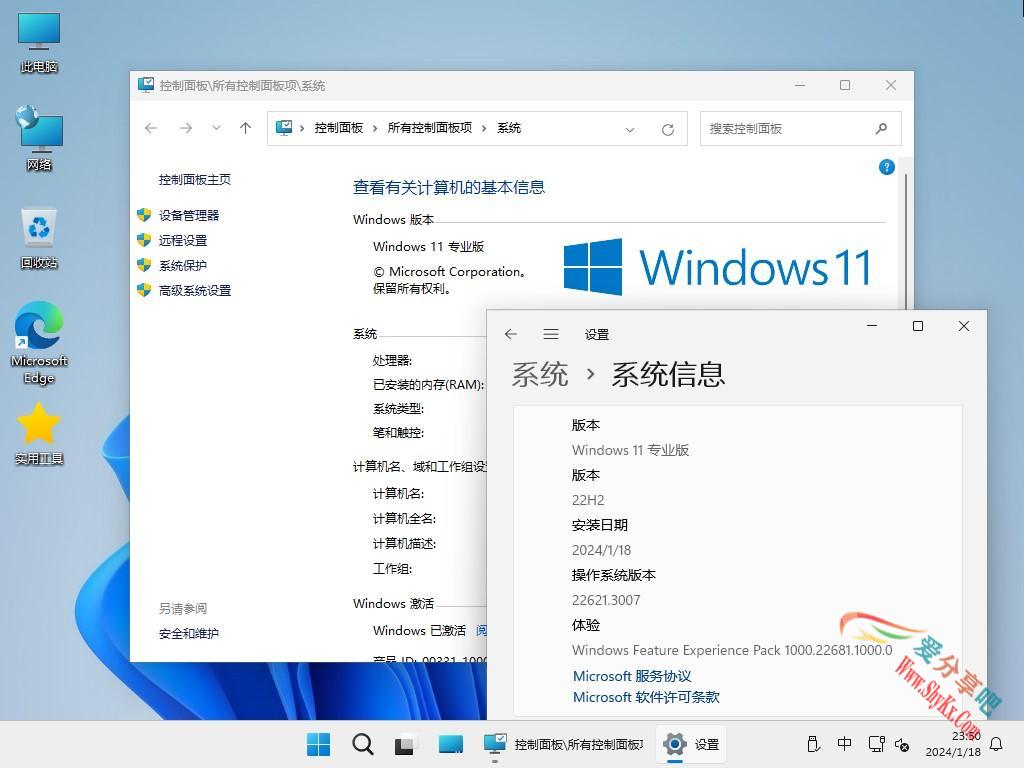The height and width of the screenshot is (768, 1024).
Task: Open the 实用工具 star folder
Action: click(39, 433)
